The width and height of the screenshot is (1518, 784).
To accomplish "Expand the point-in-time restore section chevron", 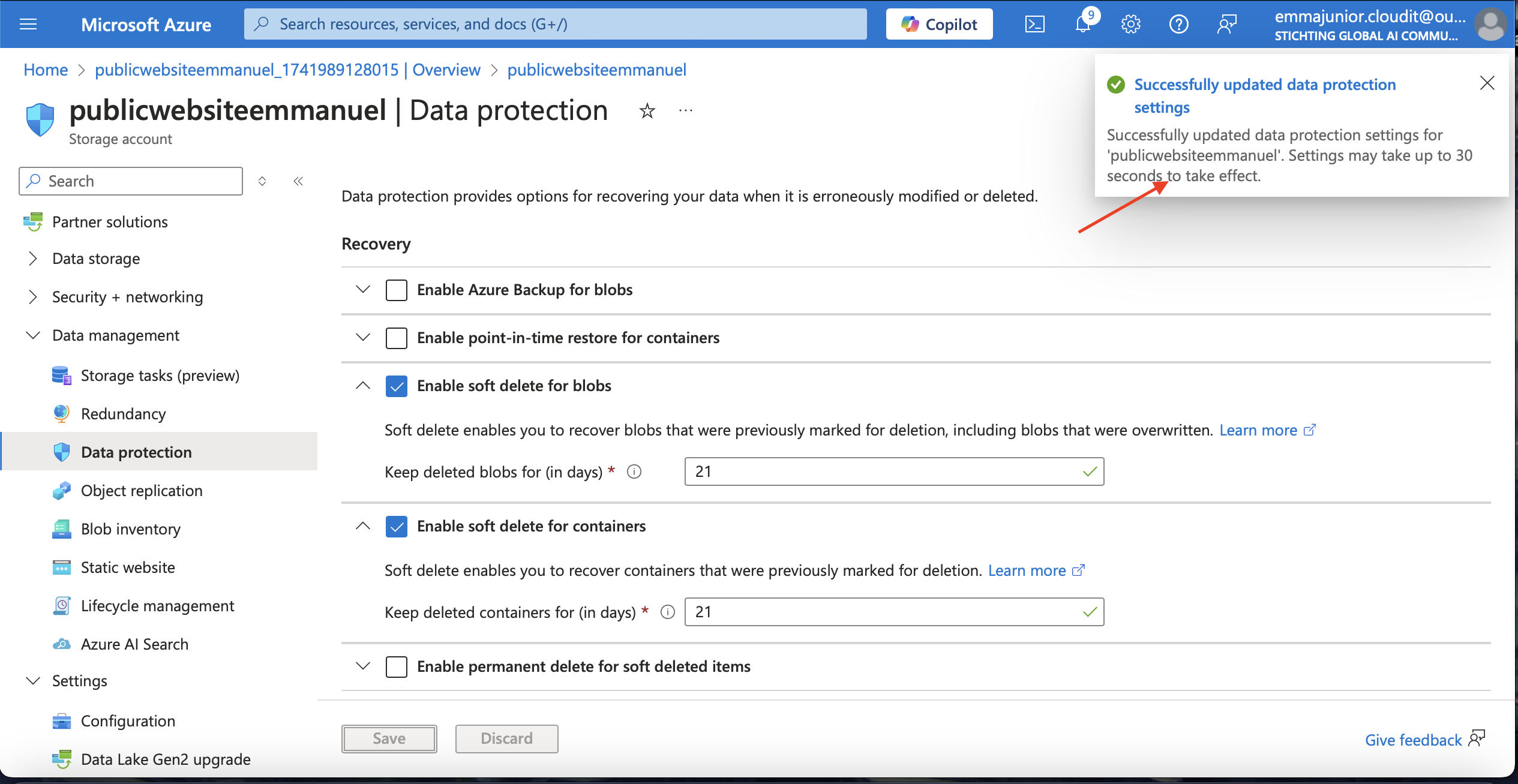I will pyautogui.click(x=363, y=337).
